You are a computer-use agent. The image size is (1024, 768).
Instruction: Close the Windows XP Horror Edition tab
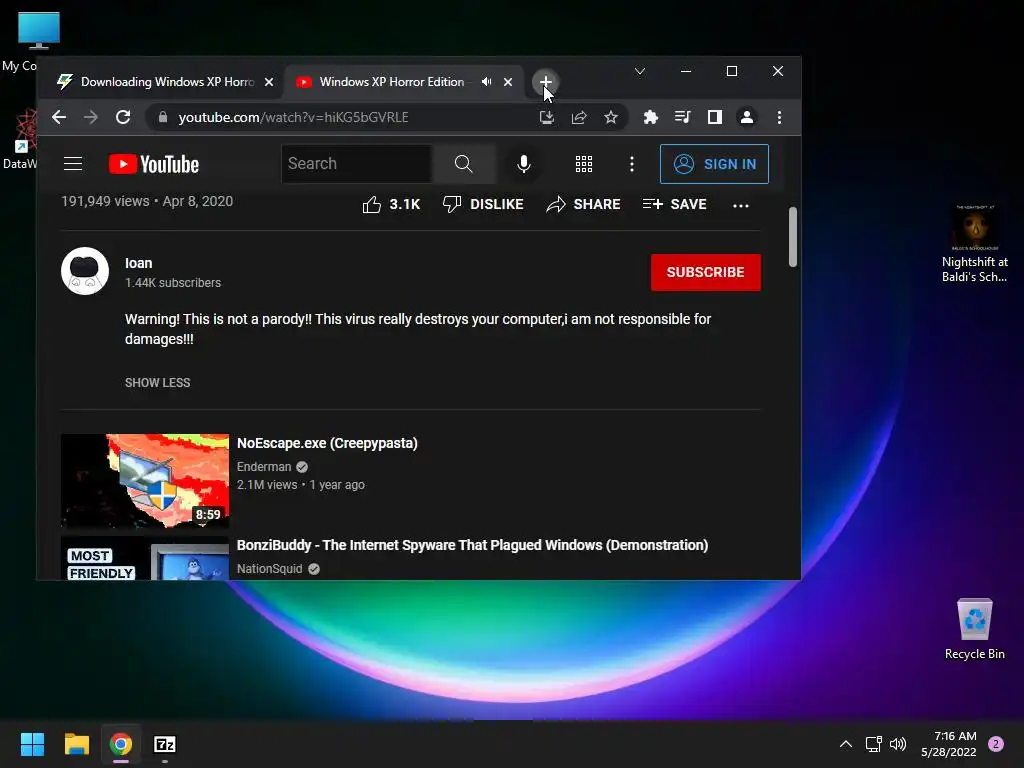pos(508,82)
